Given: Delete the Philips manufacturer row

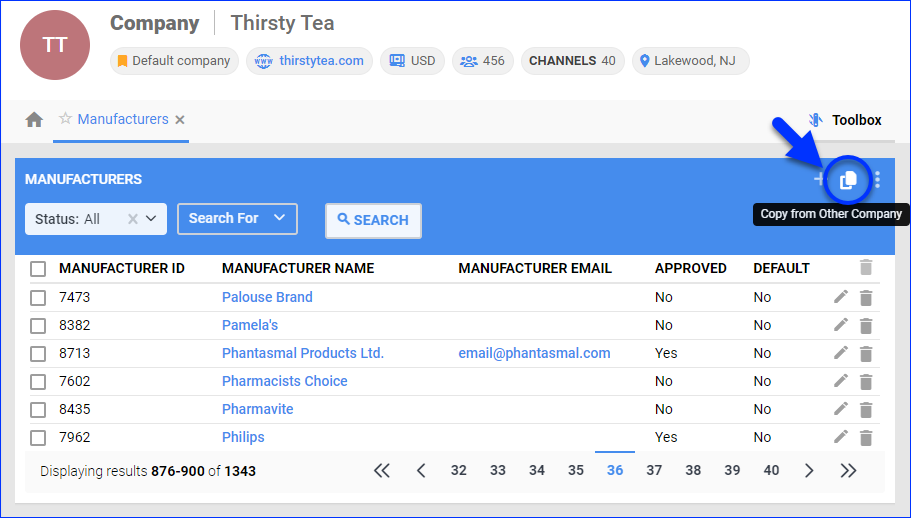Looking at the screenshot, I should click(x=866, y=437).
